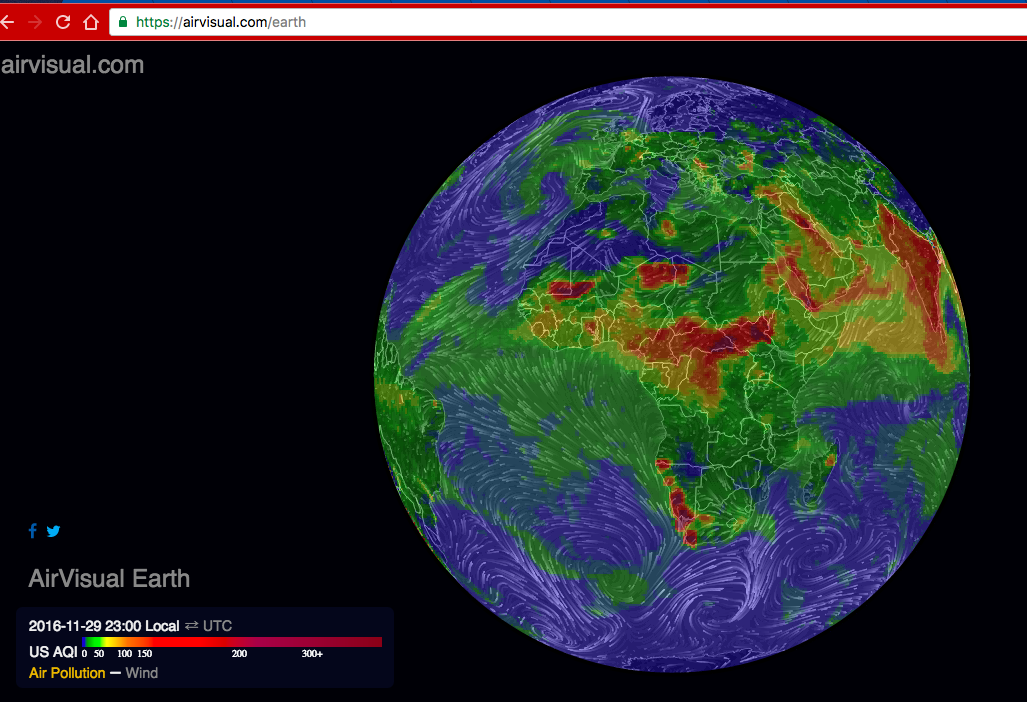This screenshot has width=1027, height=702.
Task: View site security via the green padlock
Action: [x=122, y=22]
